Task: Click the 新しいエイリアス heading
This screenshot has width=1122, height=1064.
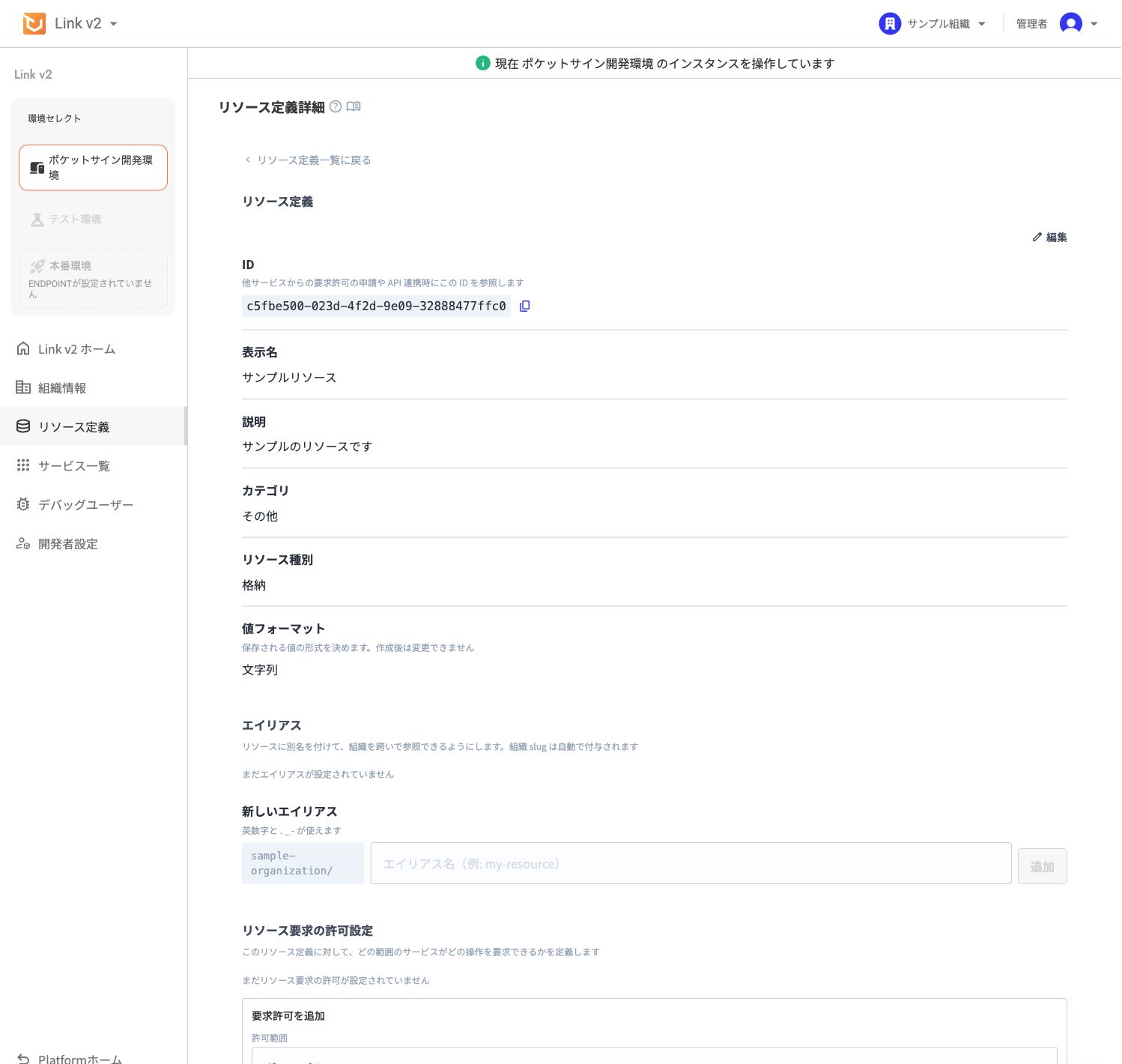Action: [290, 811]
